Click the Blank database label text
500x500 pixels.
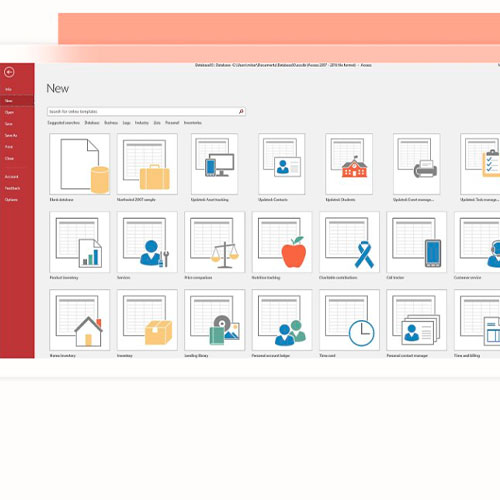point(62,199)
